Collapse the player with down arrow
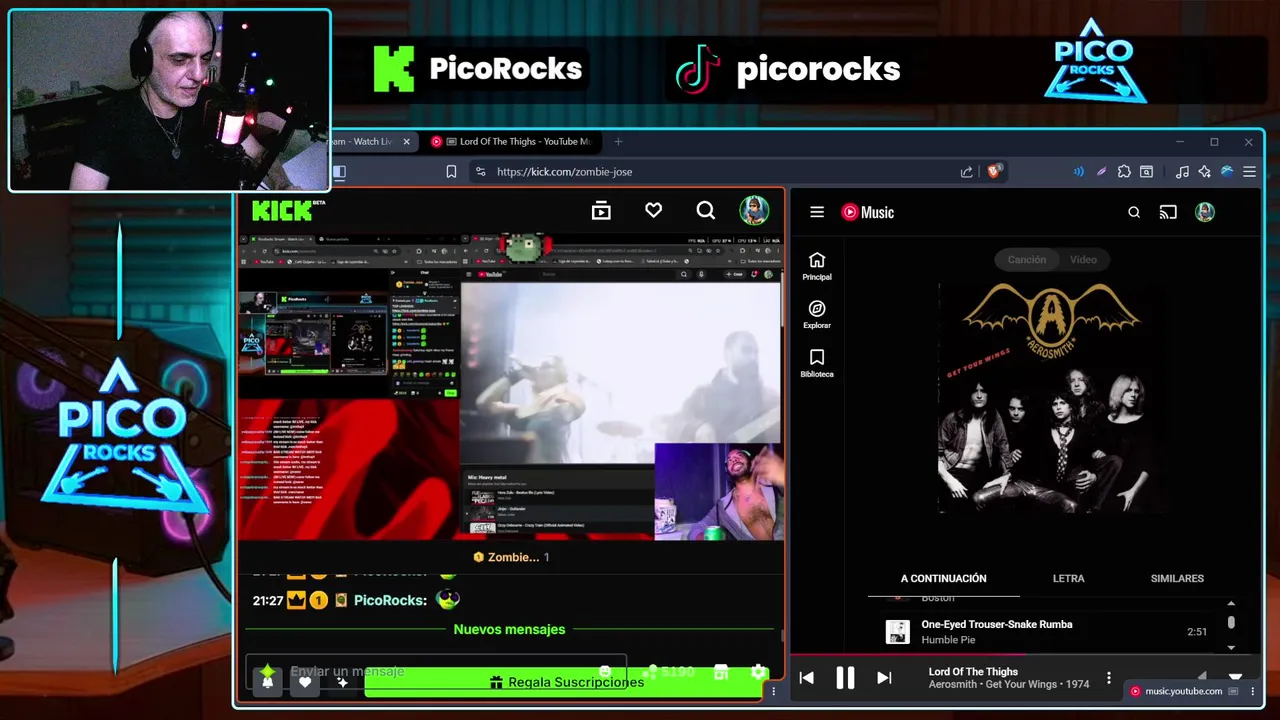1280x720 pixels. tap(1235, 677)
